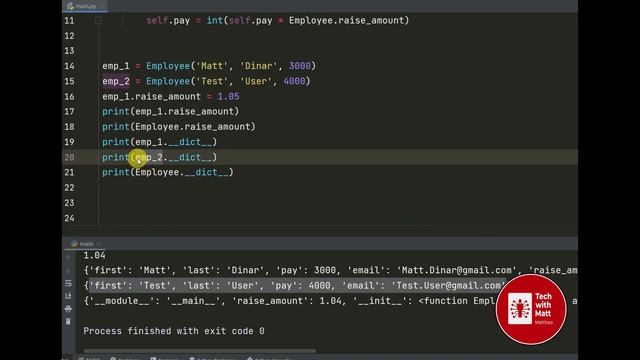Click the down-arrow icon in the Run panel

coord(68,271)
